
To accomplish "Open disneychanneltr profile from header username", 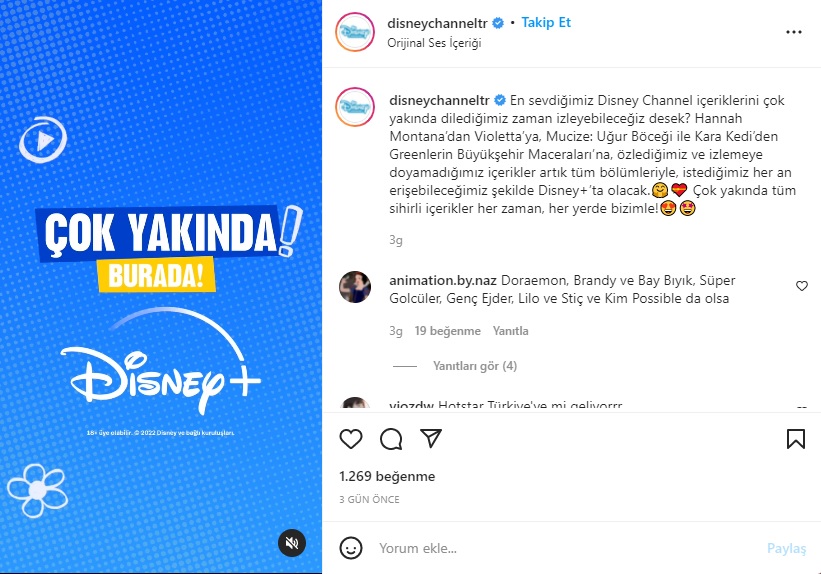I will point(437,23).
